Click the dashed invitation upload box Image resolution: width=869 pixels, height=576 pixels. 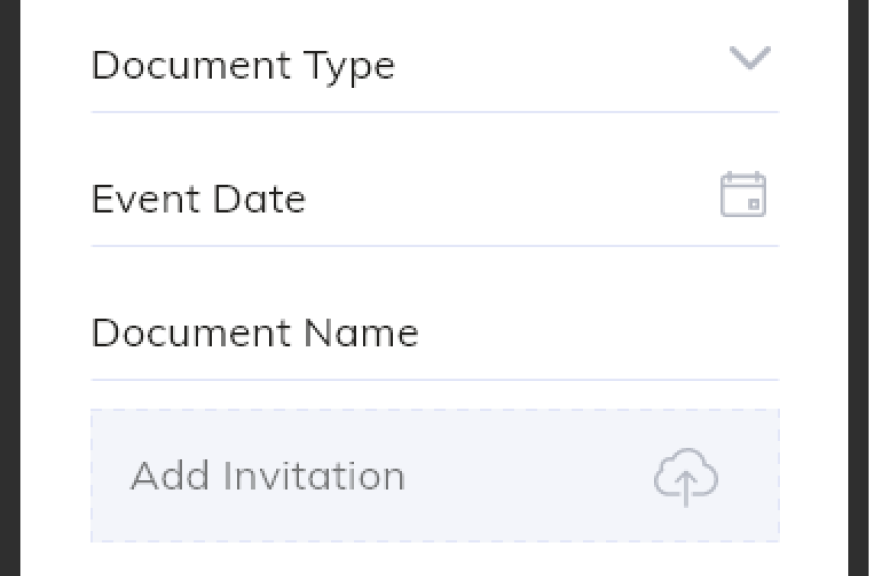click(435, 476)
